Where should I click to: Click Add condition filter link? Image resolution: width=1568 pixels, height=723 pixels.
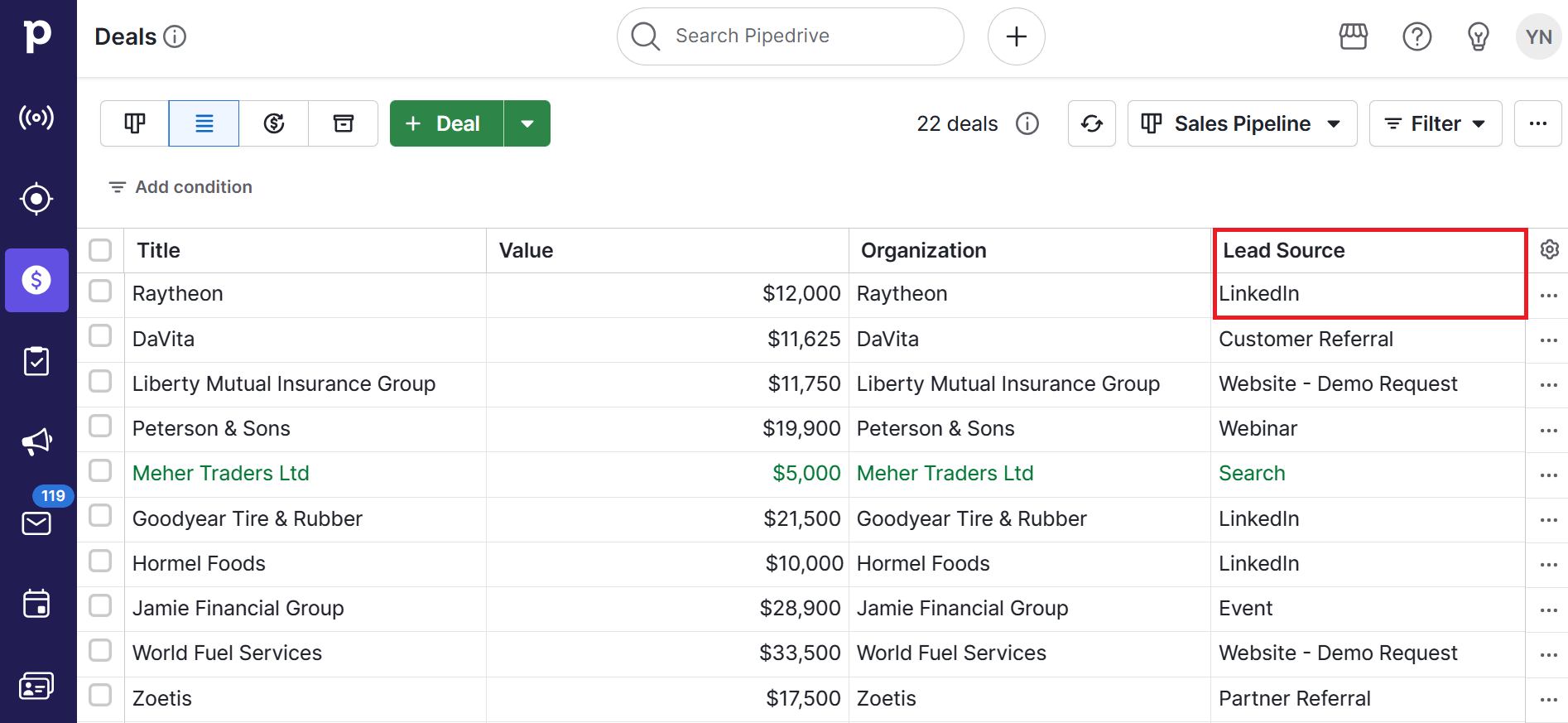pyautogui.click(x=180, y=187)
